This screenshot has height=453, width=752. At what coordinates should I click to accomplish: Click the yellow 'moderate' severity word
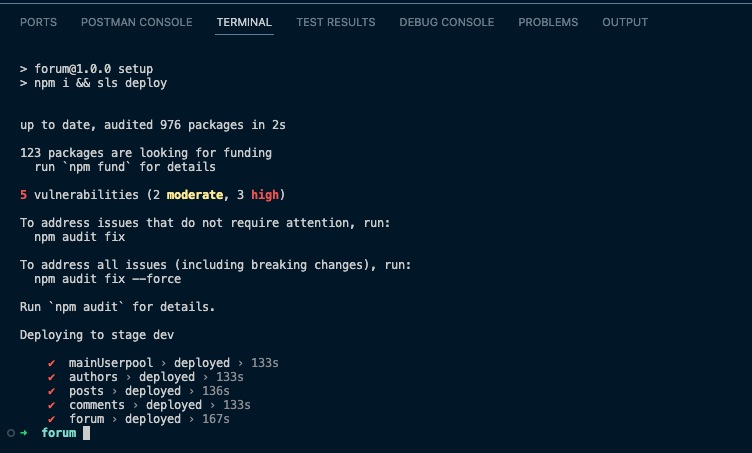pos(195,195)
